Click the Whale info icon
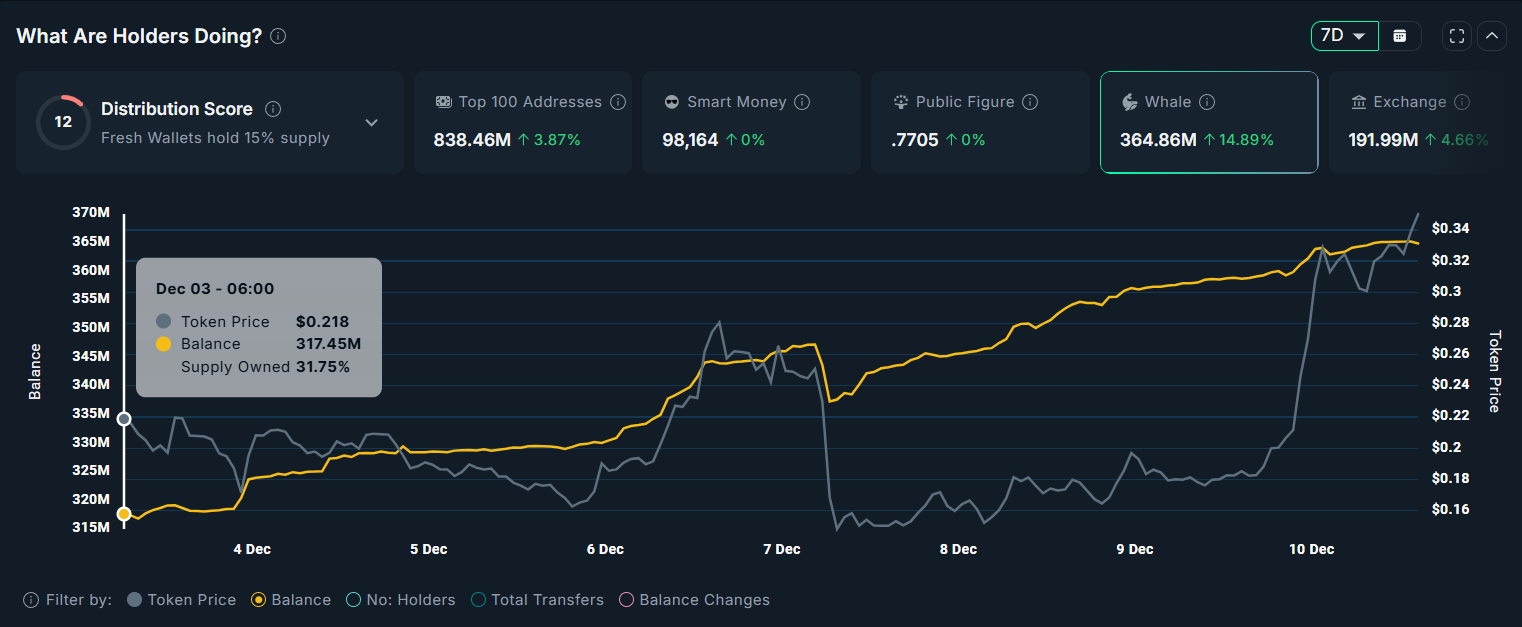The image size is (1522, 627). point(1207,101)
